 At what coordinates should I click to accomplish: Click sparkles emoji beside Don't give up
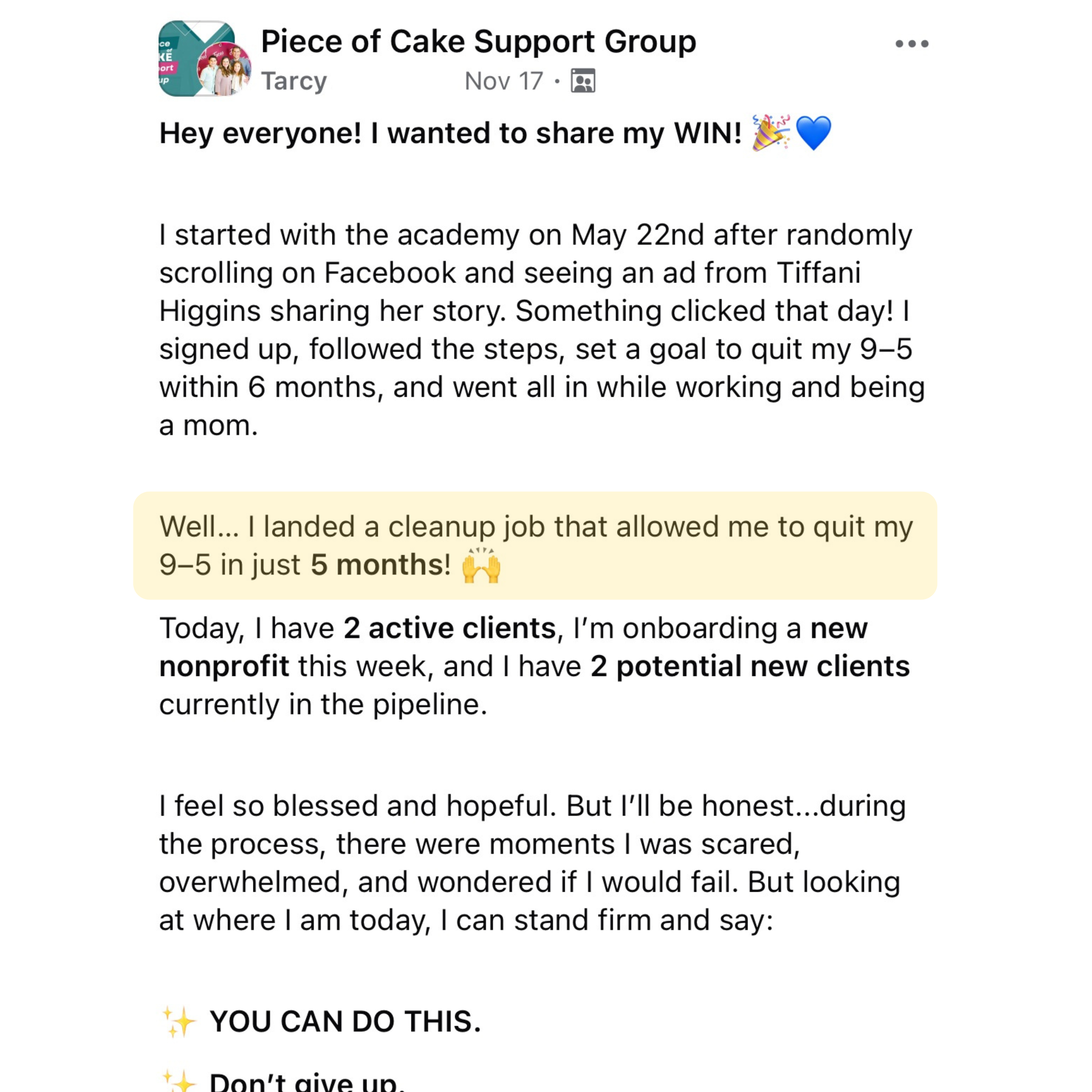coord(179,1081)
